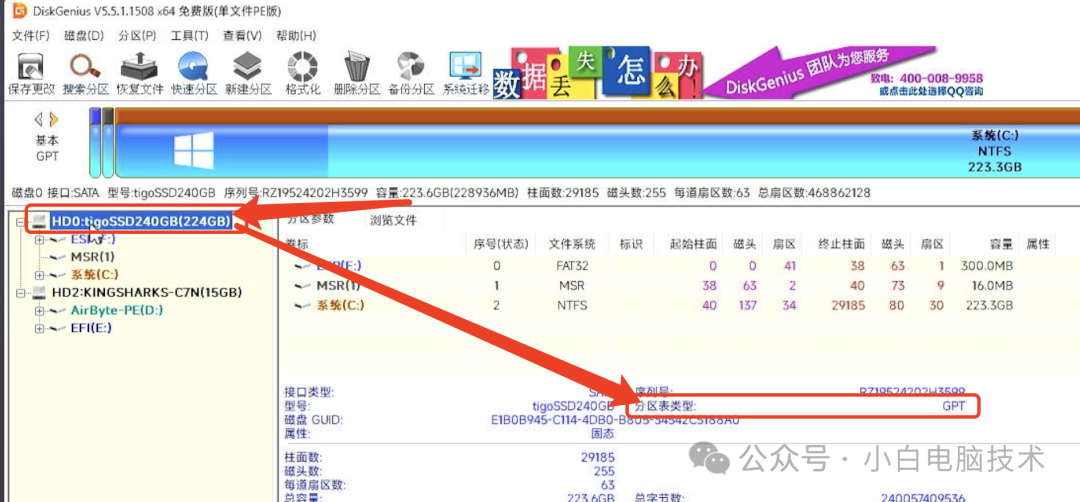Open the 文件(F) menu
Image resolution: width=1080 pixels, height=502 pixels.
(31, 35)
